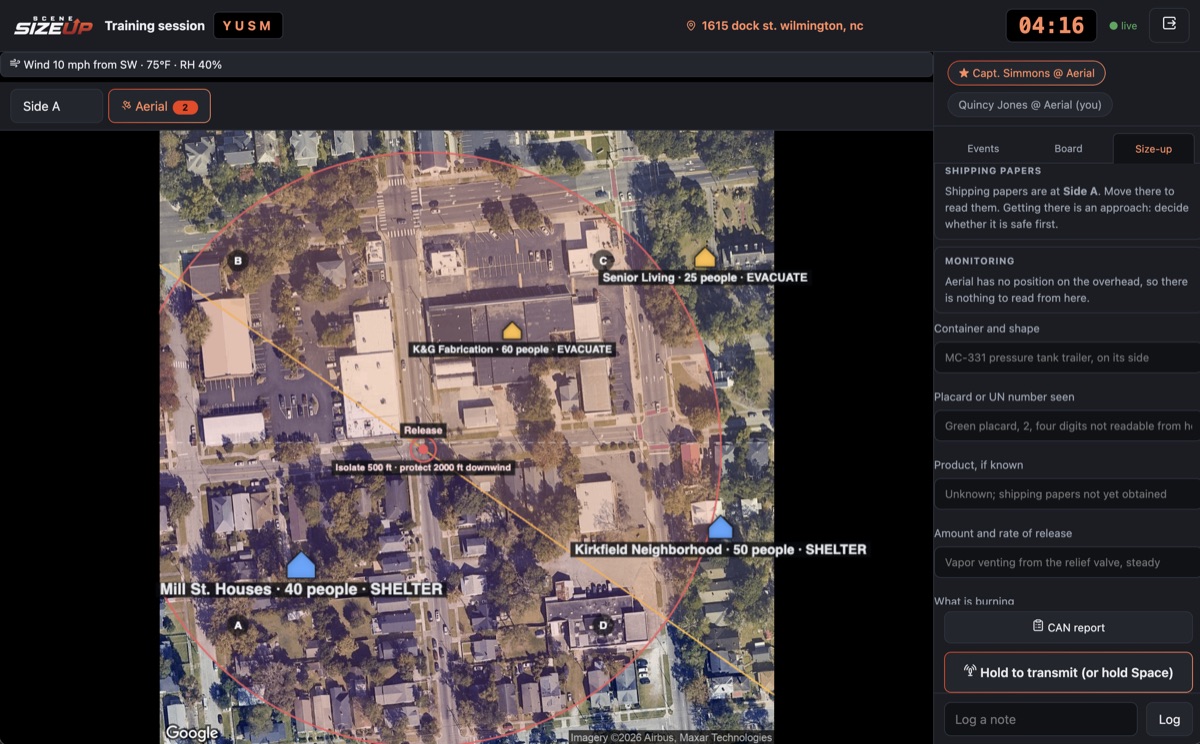The width and height of the screenshot is (1200, 744).
Task: Click the Imagery ©2026 Airbus attribution
Action: point(671,738)
